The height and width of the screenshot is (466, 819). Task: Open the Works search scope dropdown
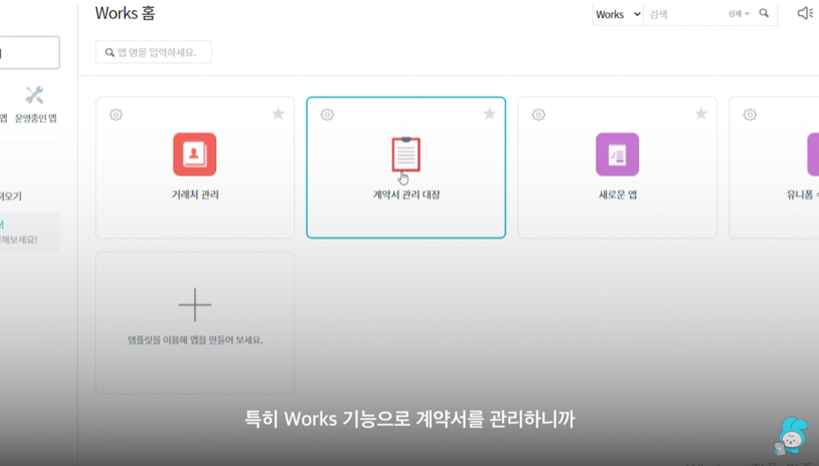pyautogui.click(x=618, y=14)
